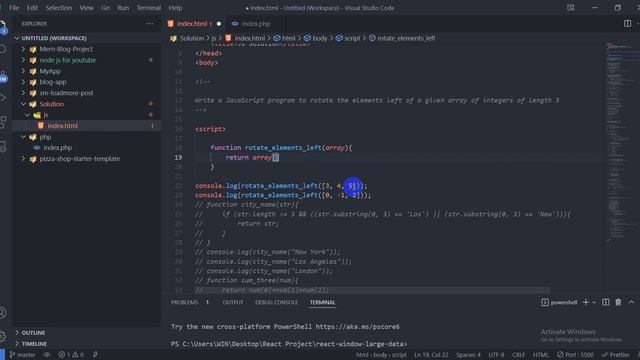Expand MyApp folder
The image size is (640, 360).
(23, 71)
